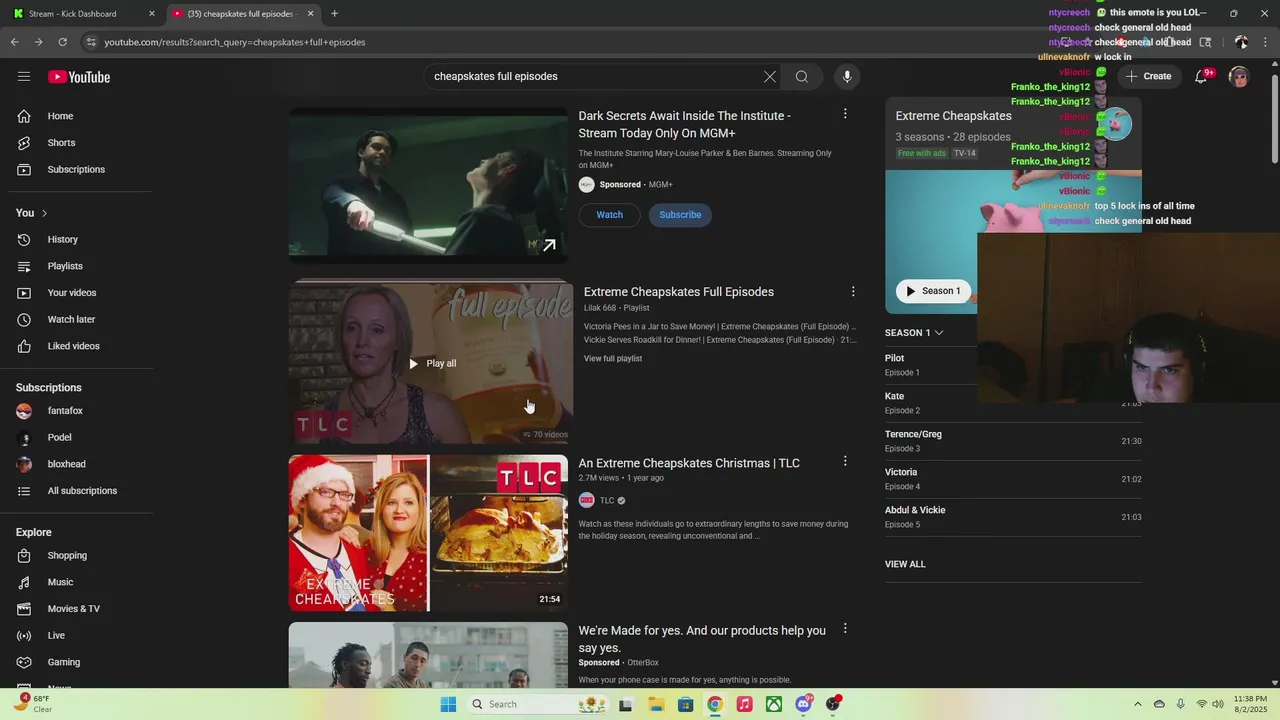The width and height of the screenshot is (1280, 720).
Task: Open options for Extreme Cheapskates Full Episodes playlist
Action: (x=853, y=291)
